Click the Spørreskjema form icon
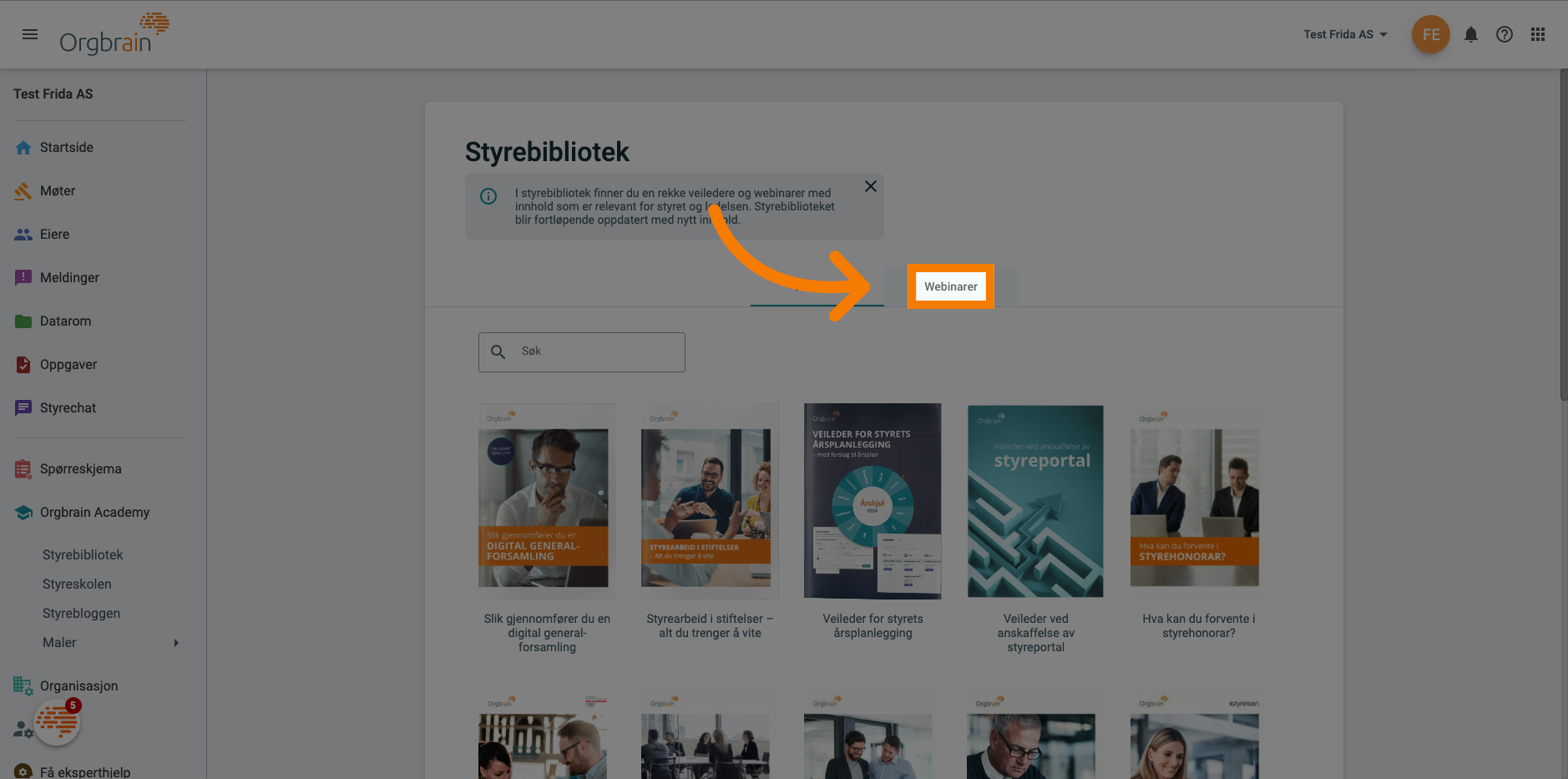Viewport: 1568px width, 779px height. coord(23,469)
